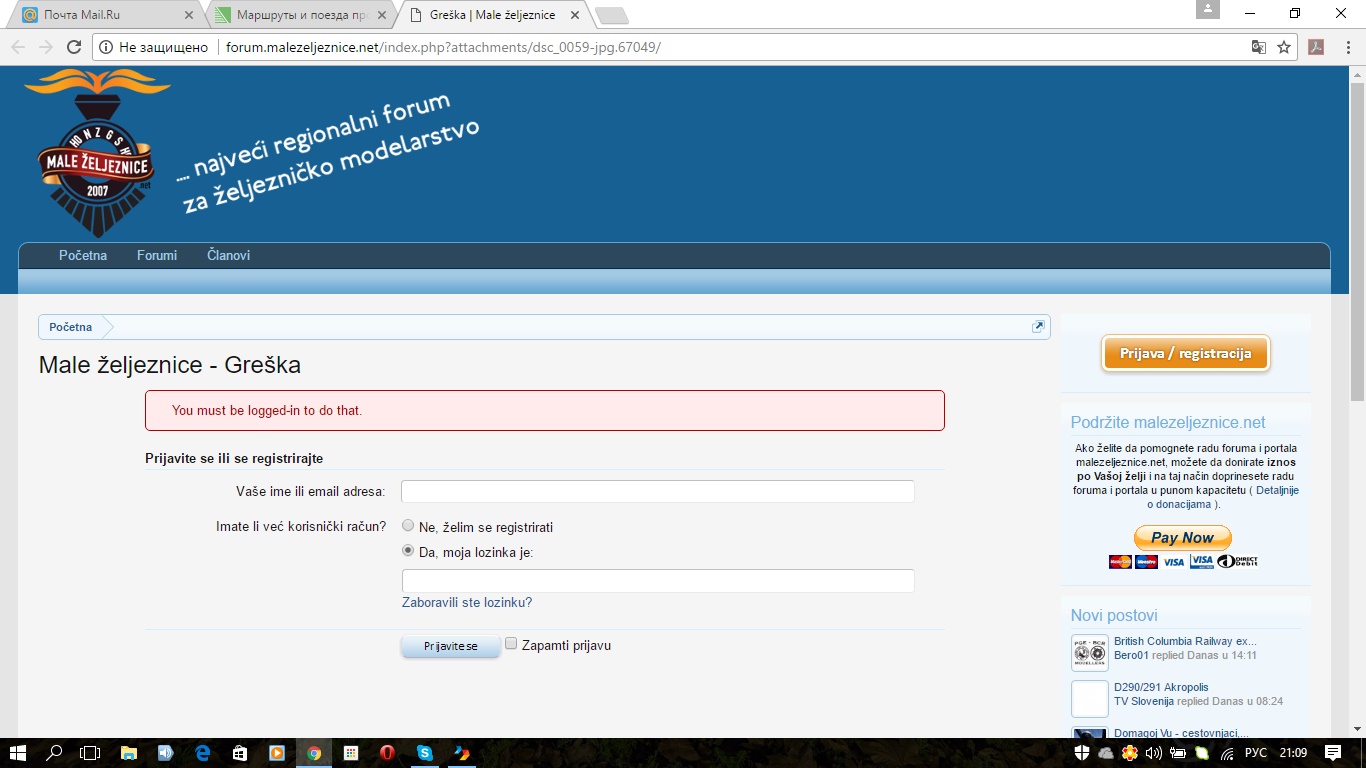Focus the "Vaše ime ili email adresa" field

[657, 491]
